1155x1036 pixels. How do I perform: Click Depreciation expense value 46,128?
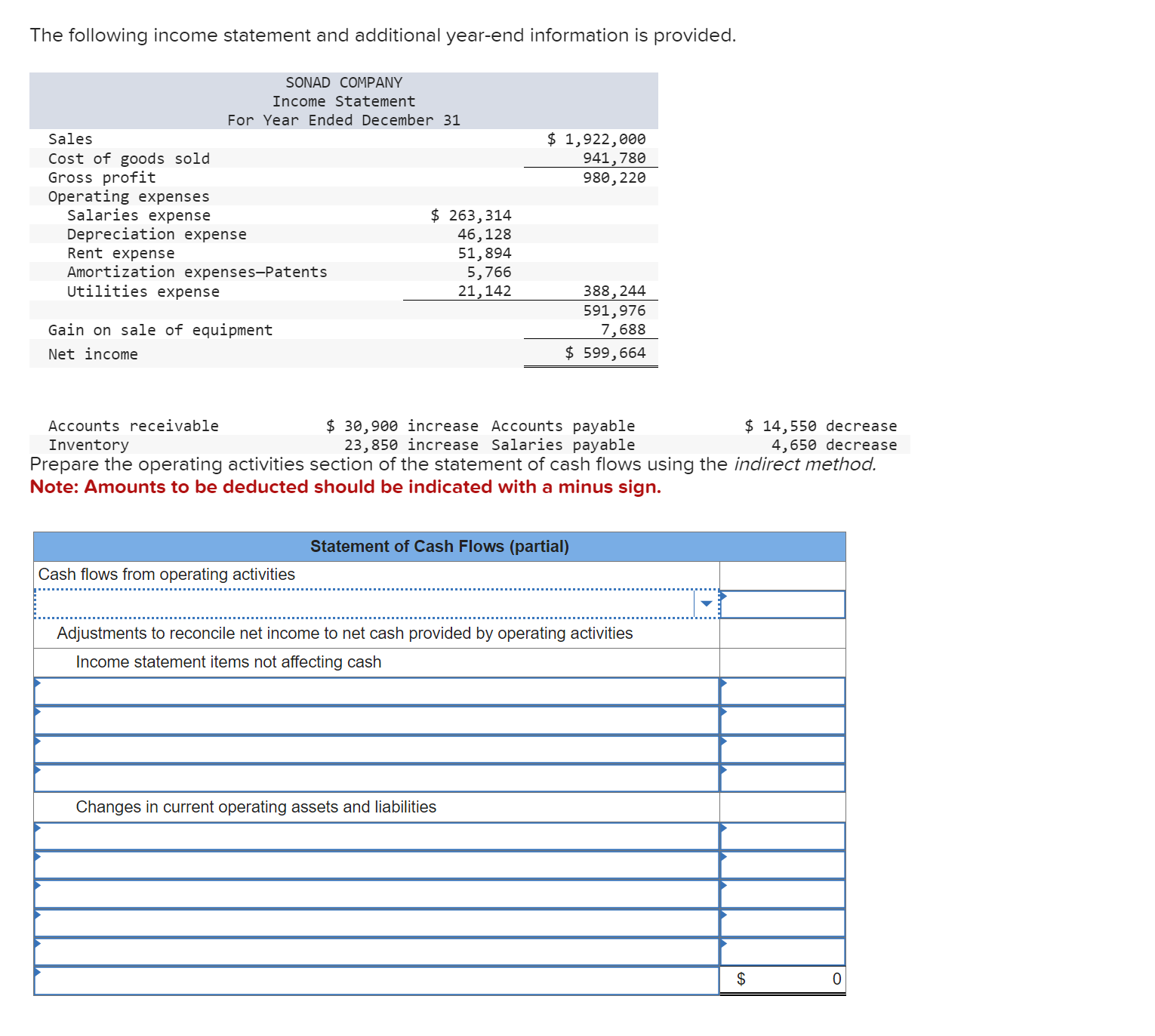484,234
